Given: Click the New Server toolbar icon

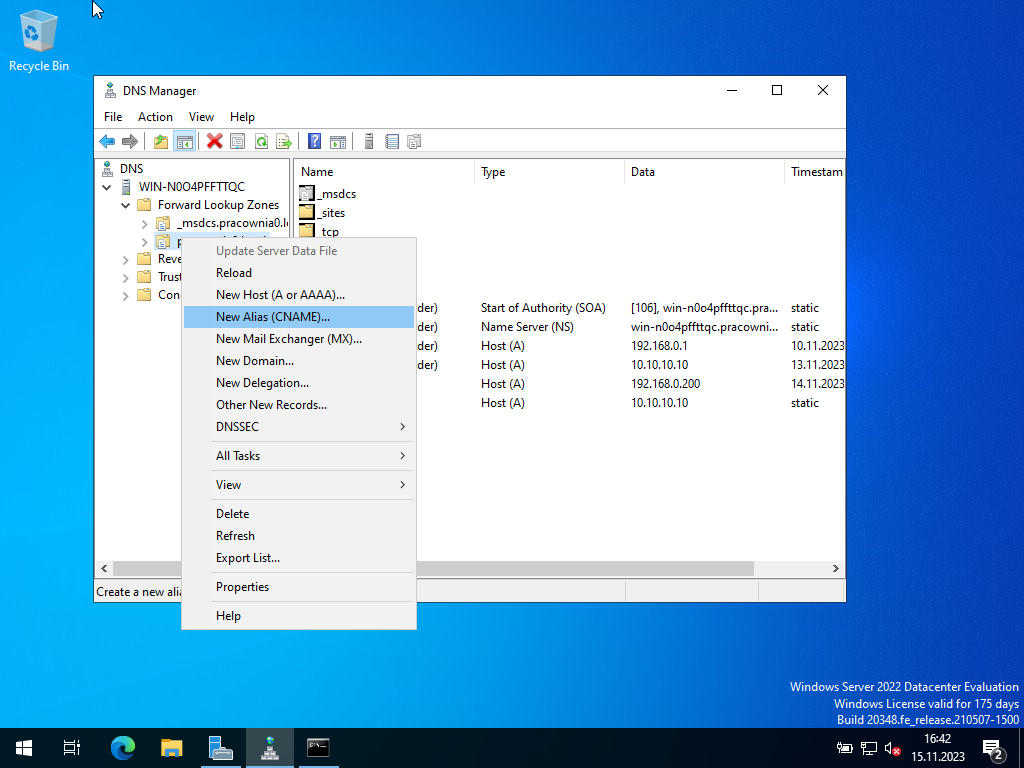Looking at the screenshot, I should [368, 141].
